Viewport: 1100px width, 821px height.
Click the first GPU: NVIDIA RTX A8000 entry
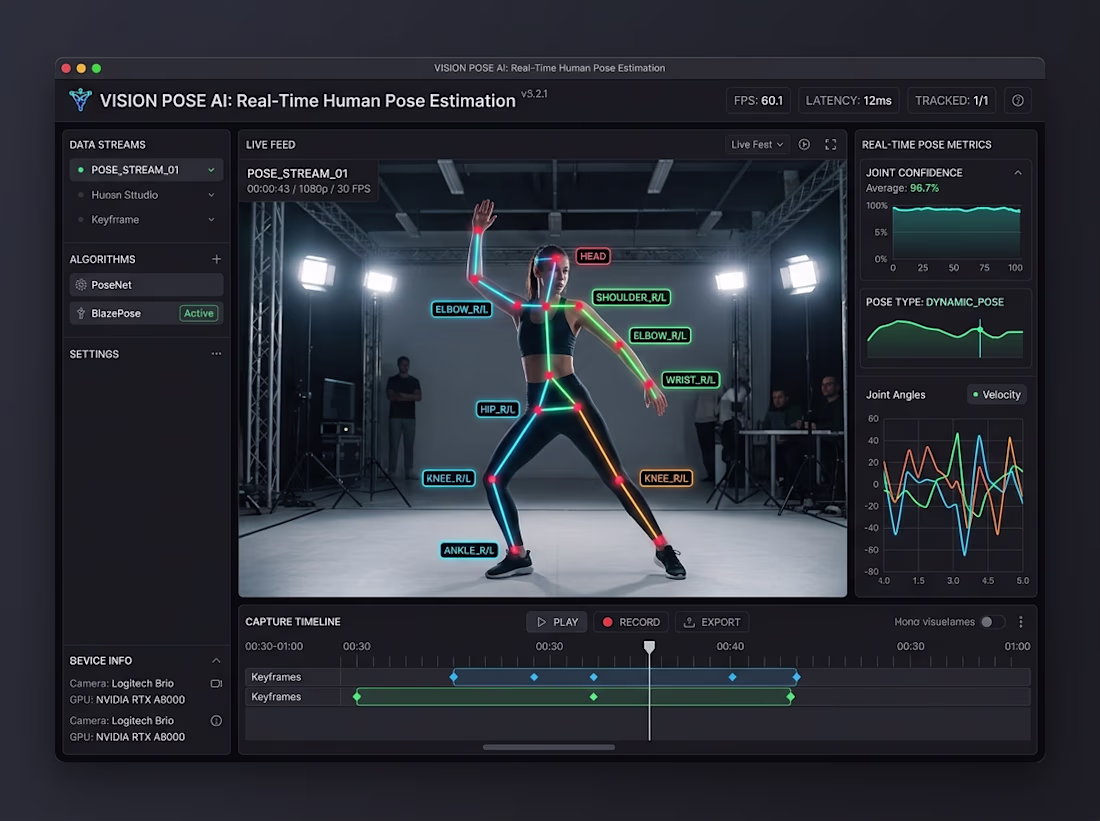(x=127, y=700)
